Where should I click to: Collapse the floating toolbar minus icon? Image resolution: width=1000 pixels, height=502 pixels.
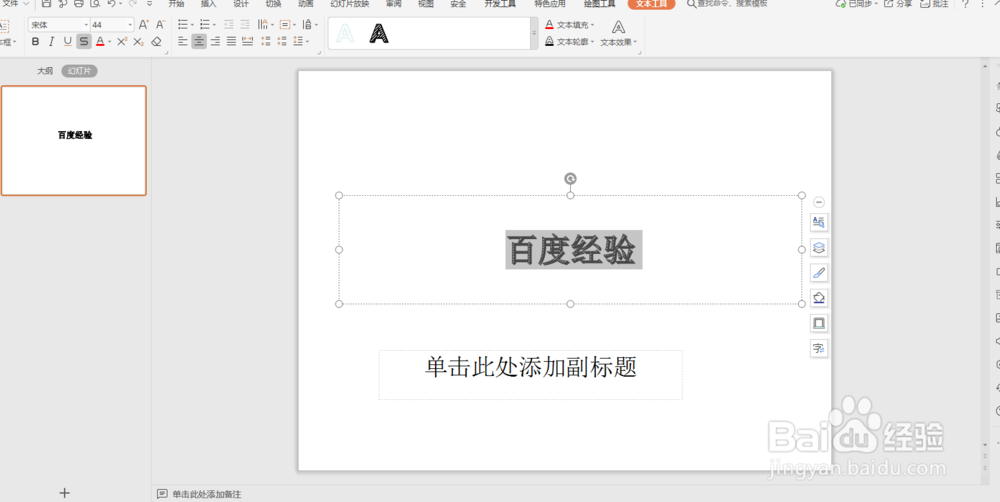point(820,202)
